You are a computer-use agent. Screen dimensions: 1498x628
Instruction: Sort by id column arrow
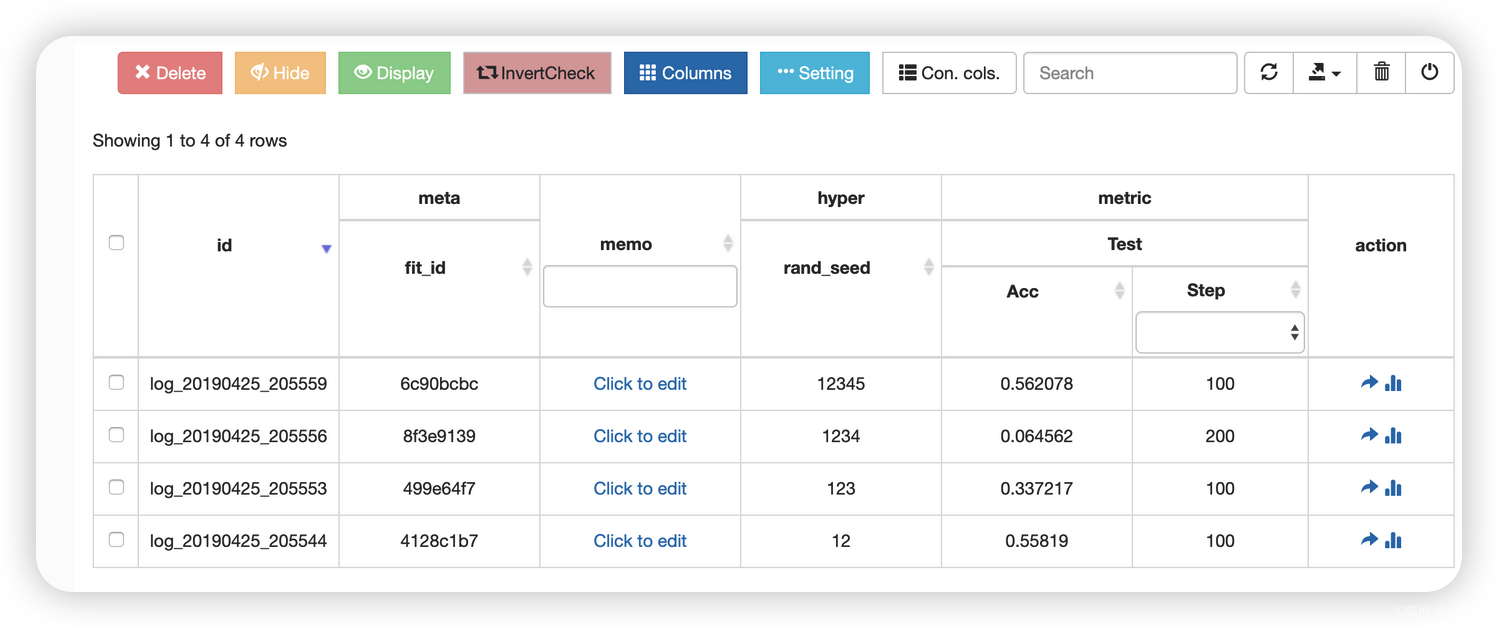click(326, 248)
